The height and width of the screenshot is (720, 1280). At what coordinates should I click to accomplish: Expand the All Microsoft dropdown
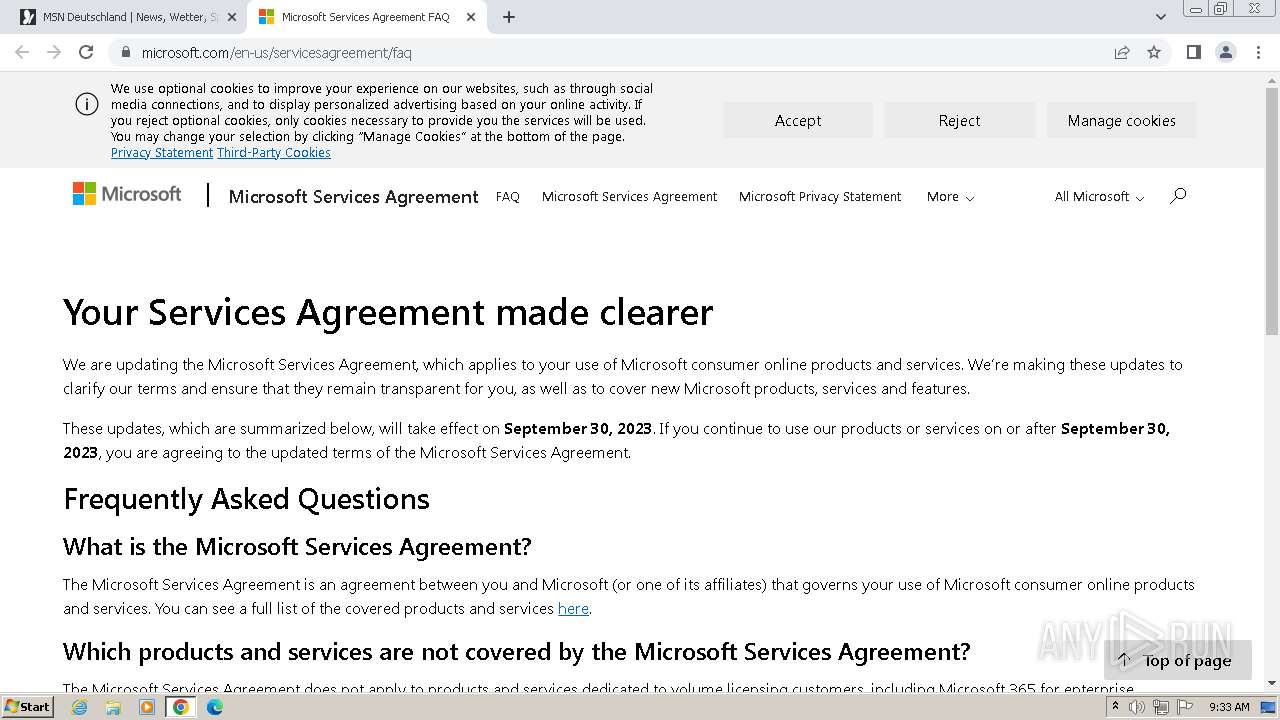pyautogui.click(x=1099, y=197)
